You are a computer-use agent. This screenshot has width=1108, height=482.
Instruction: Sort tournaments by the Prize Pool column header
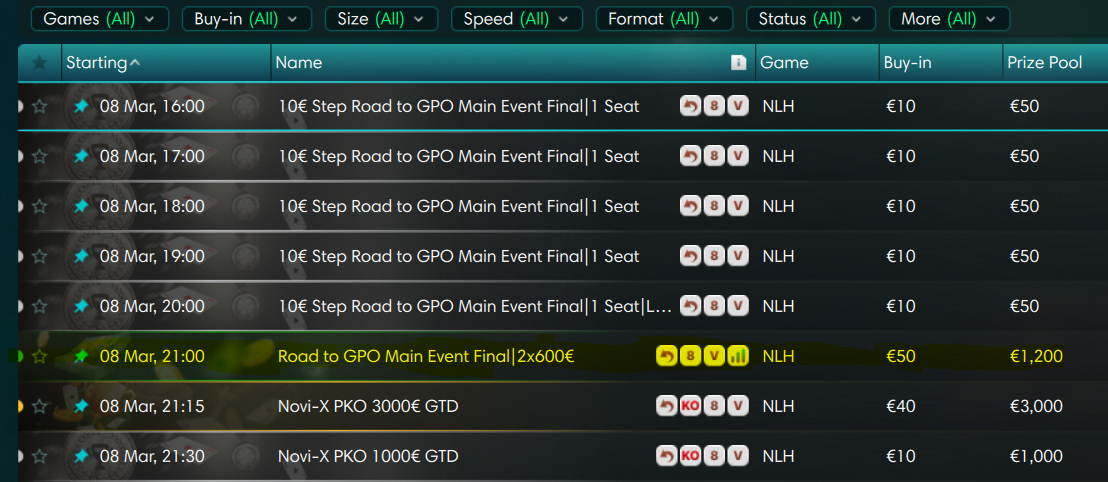(x=1044, y=63)
